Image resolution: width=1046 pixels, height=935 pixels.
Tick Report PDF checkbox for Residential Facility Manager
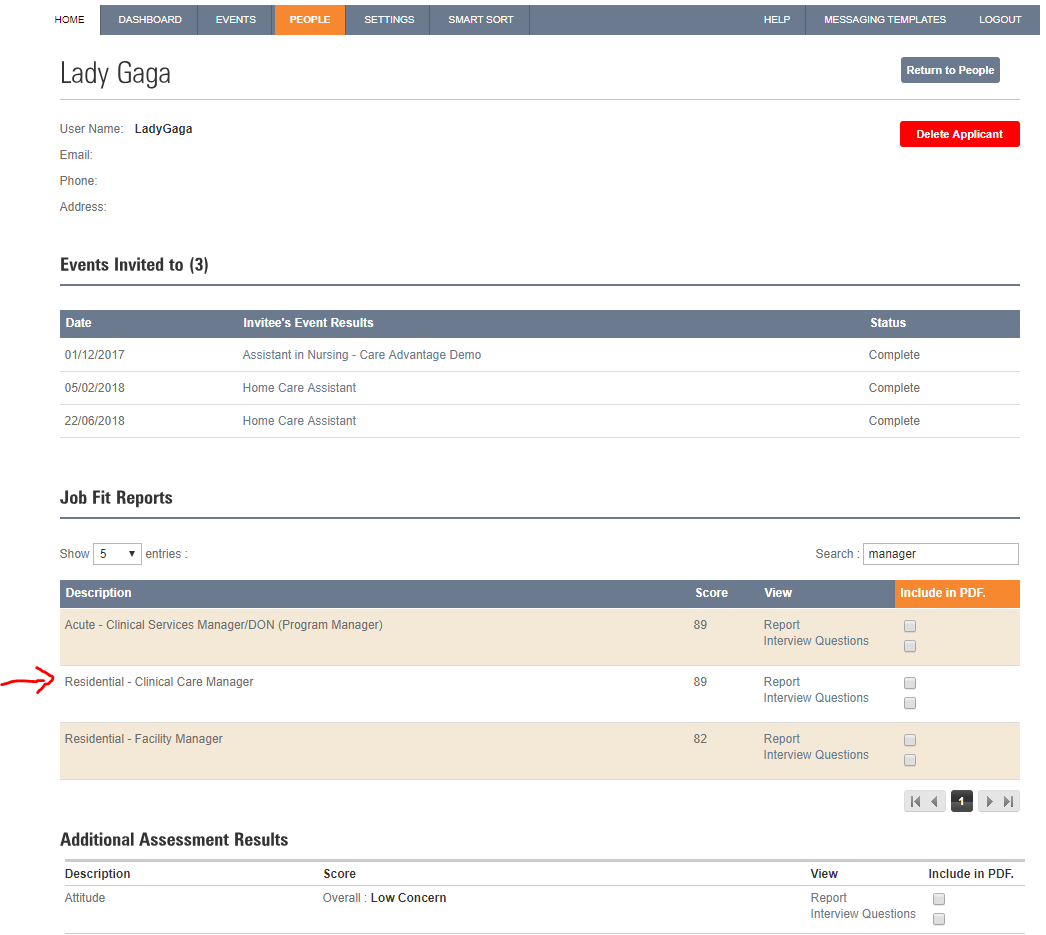pos(909,740)
